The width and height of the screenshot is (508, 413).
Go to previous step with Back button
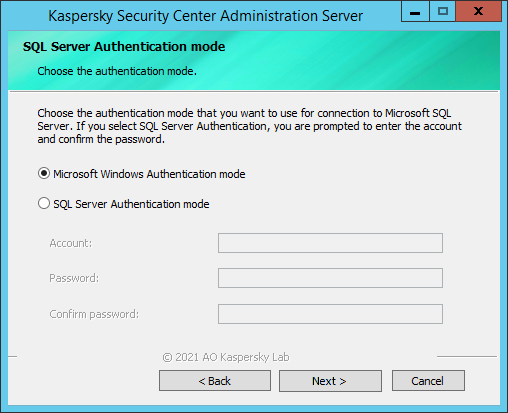point(215,381)
